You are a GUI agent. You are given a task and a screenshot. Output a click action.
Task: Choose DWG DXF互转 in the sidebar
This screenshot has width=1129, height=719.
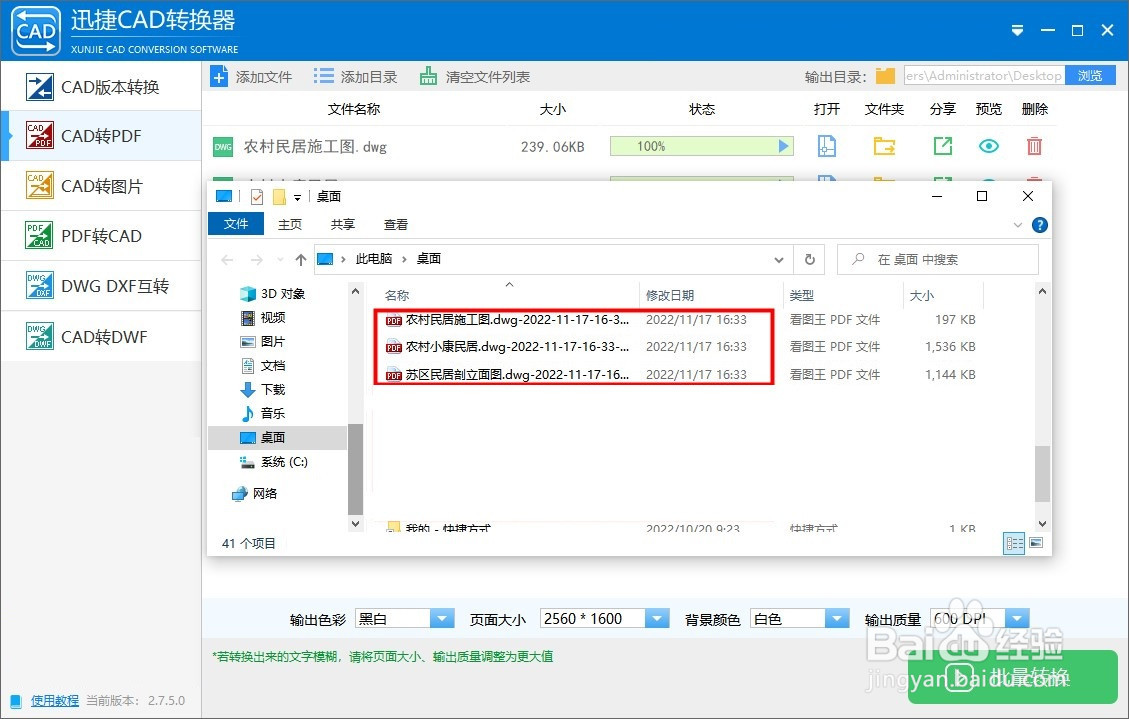(x=101, y=286)
